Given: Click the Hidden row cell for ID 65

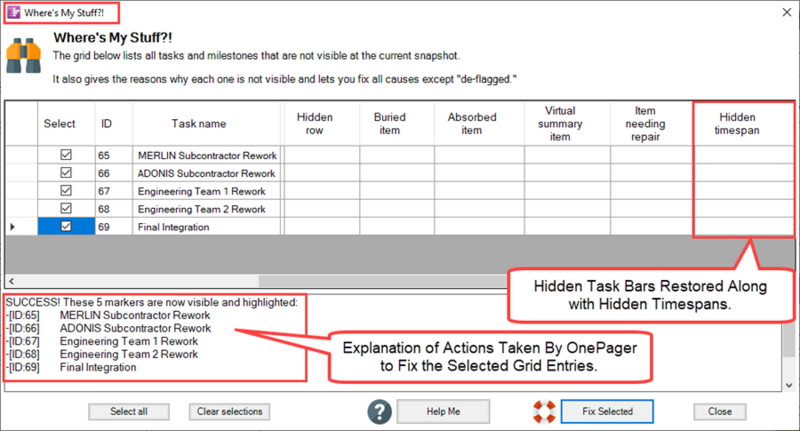Looking at the screenshot, I should [x=321, y=155].
